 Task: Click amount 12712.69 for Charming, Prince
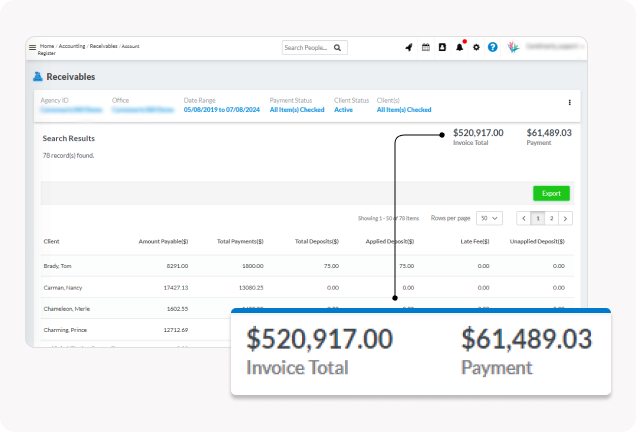click(176, 330)
